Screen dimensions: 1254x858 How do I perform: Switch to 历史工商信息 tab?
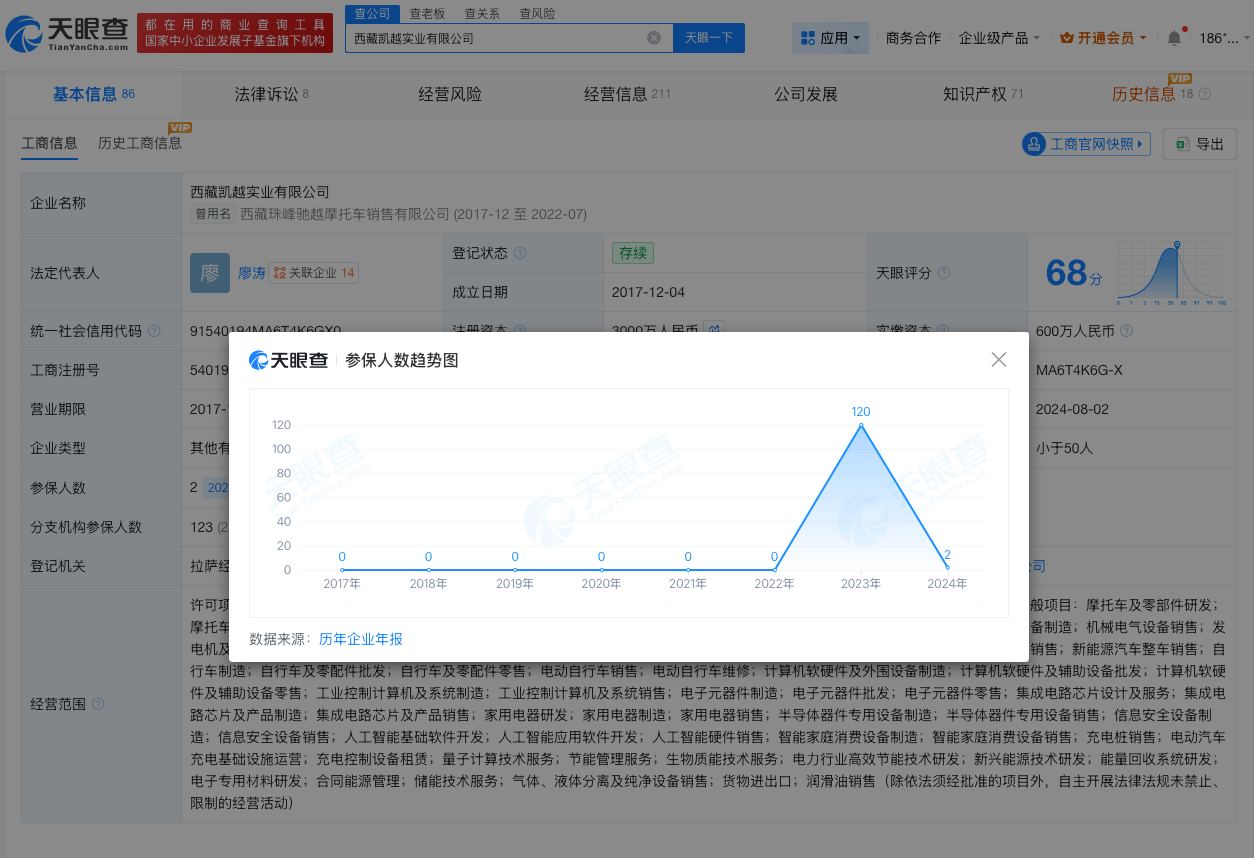point(140,143)
